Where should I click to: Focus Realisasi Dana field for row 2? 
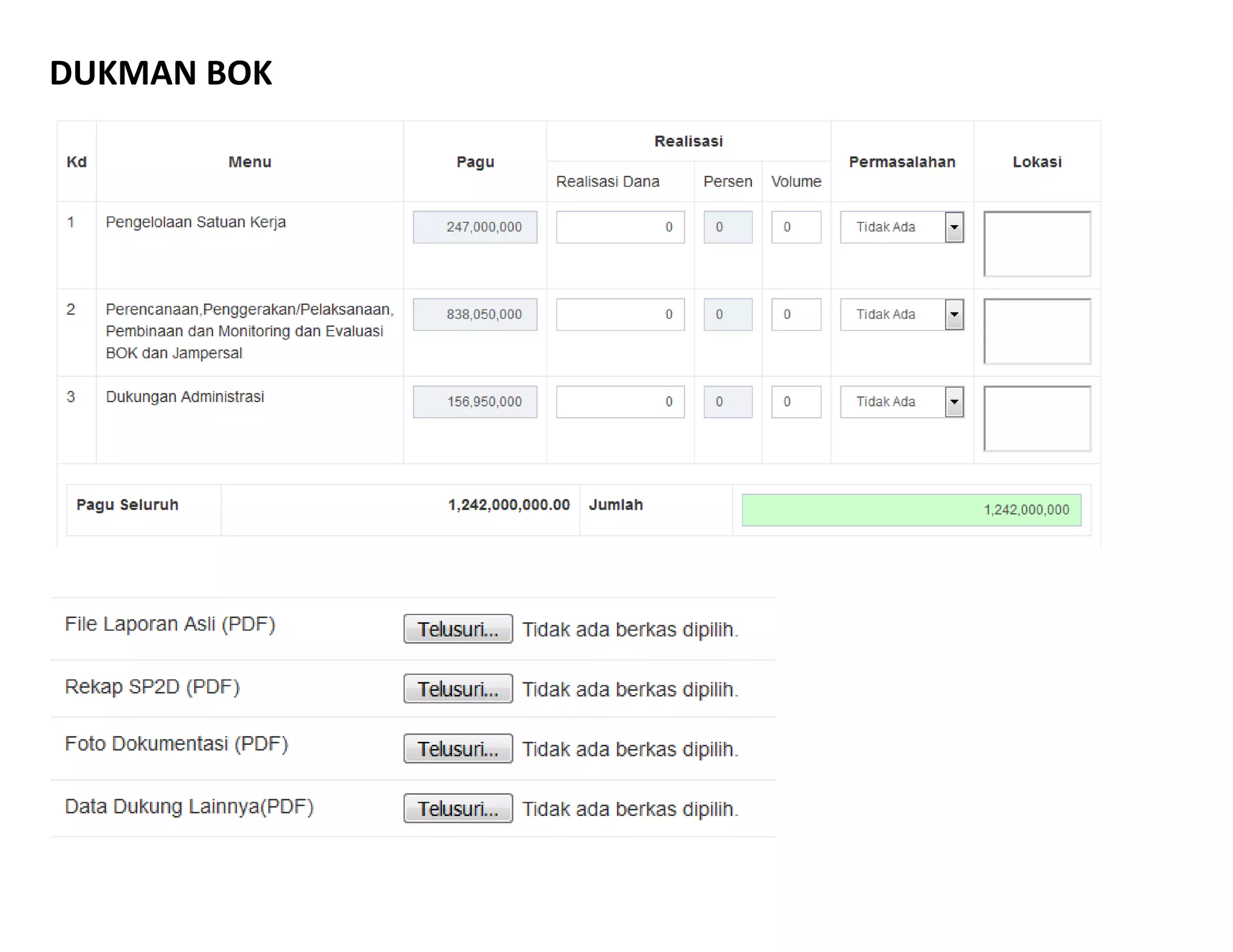pos(620,314)
